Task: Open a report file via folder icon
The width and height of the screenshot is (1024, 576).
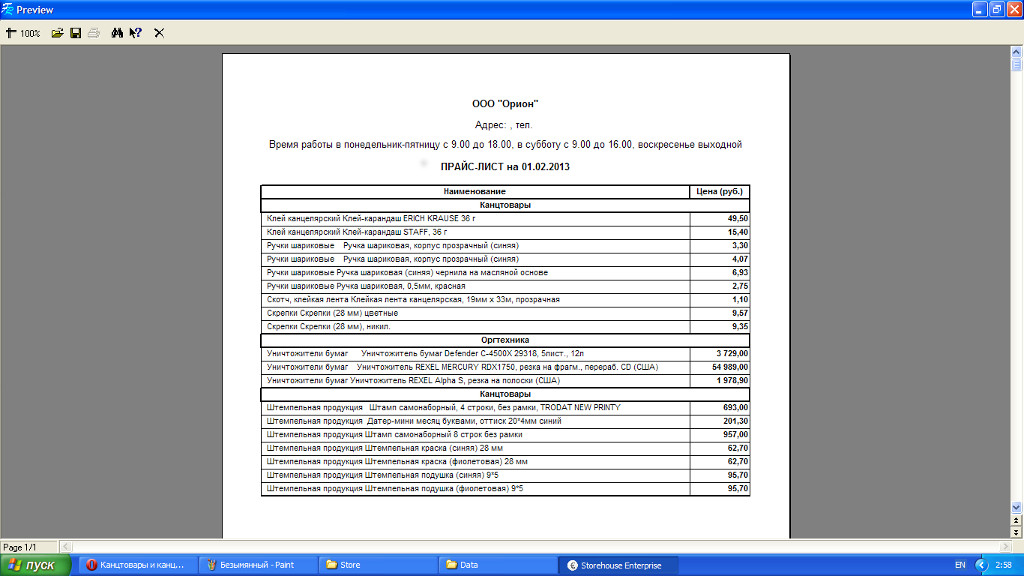Action: (x=58, y=33)
